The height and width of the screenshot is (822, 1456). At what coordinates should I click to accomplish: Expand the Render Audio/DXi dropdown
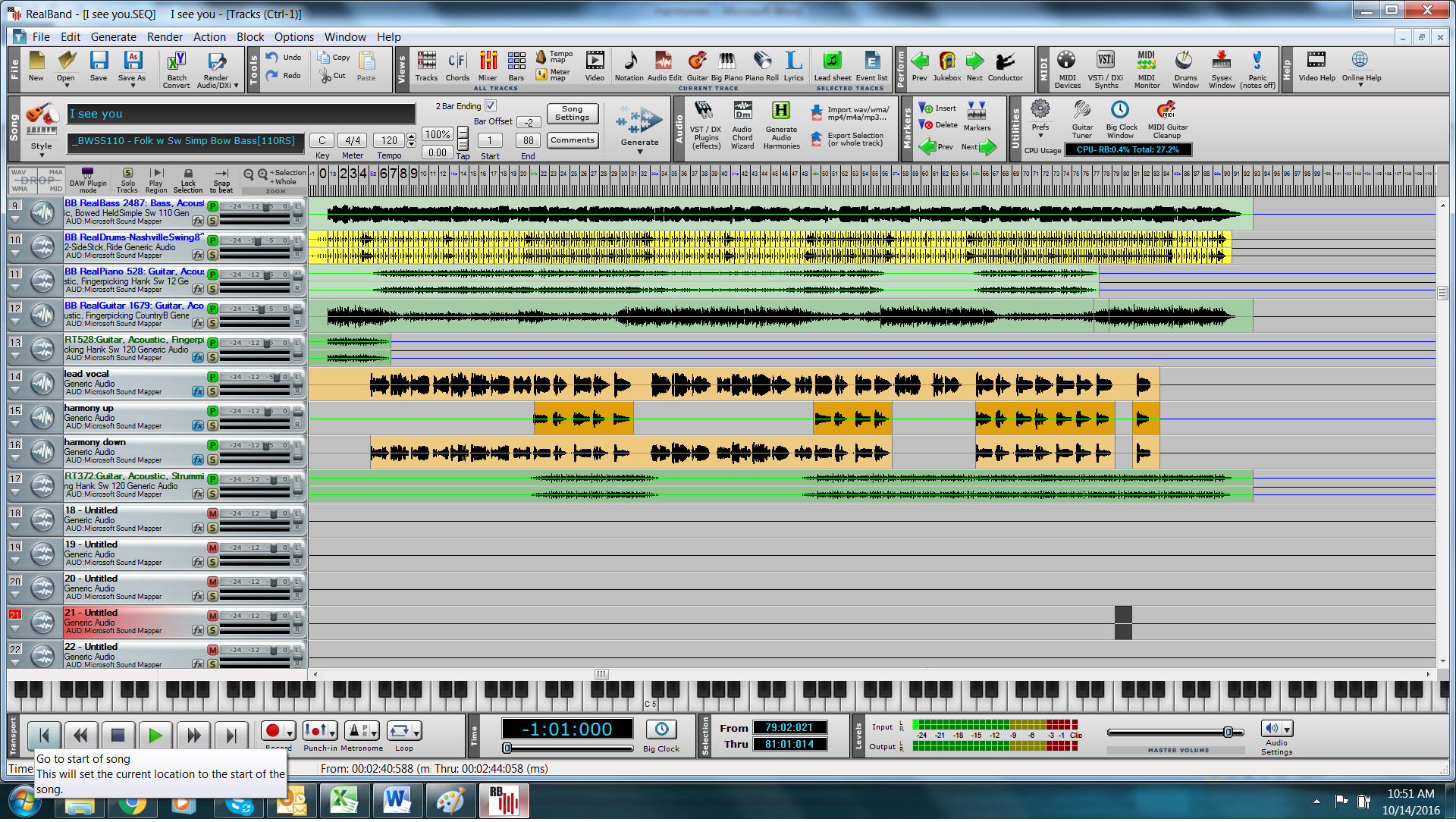pos(236,86)
